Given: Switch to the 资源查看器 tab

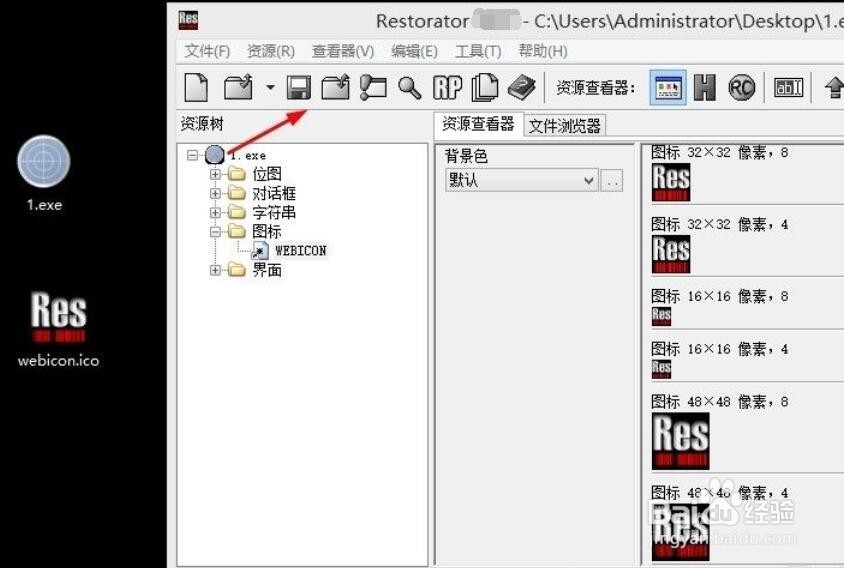Looking at the screenshot, I should point(479,124).
